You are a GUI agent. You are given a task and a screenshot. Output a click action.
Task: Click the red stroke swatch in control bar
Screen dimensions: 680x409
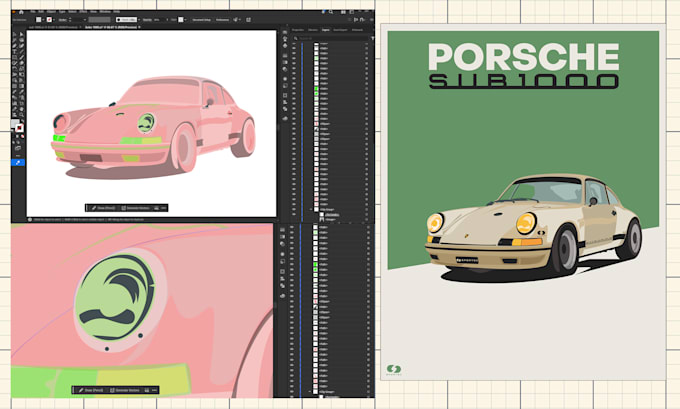pyautogui.click(x=49, y=20)
